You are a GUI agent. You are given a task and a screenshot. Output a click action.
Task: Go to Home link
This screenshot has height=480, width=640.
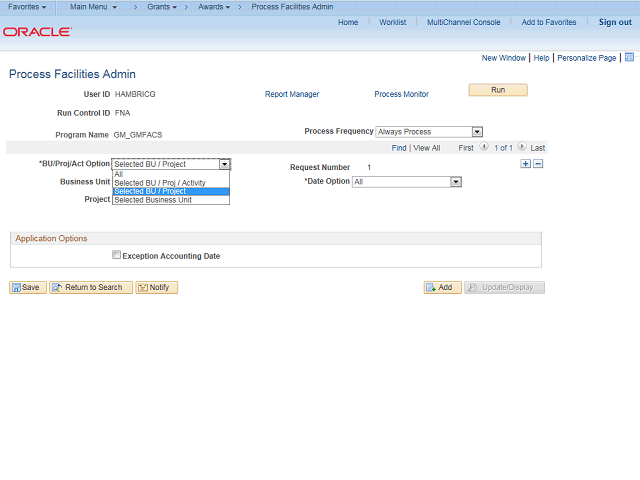(348, 22)
